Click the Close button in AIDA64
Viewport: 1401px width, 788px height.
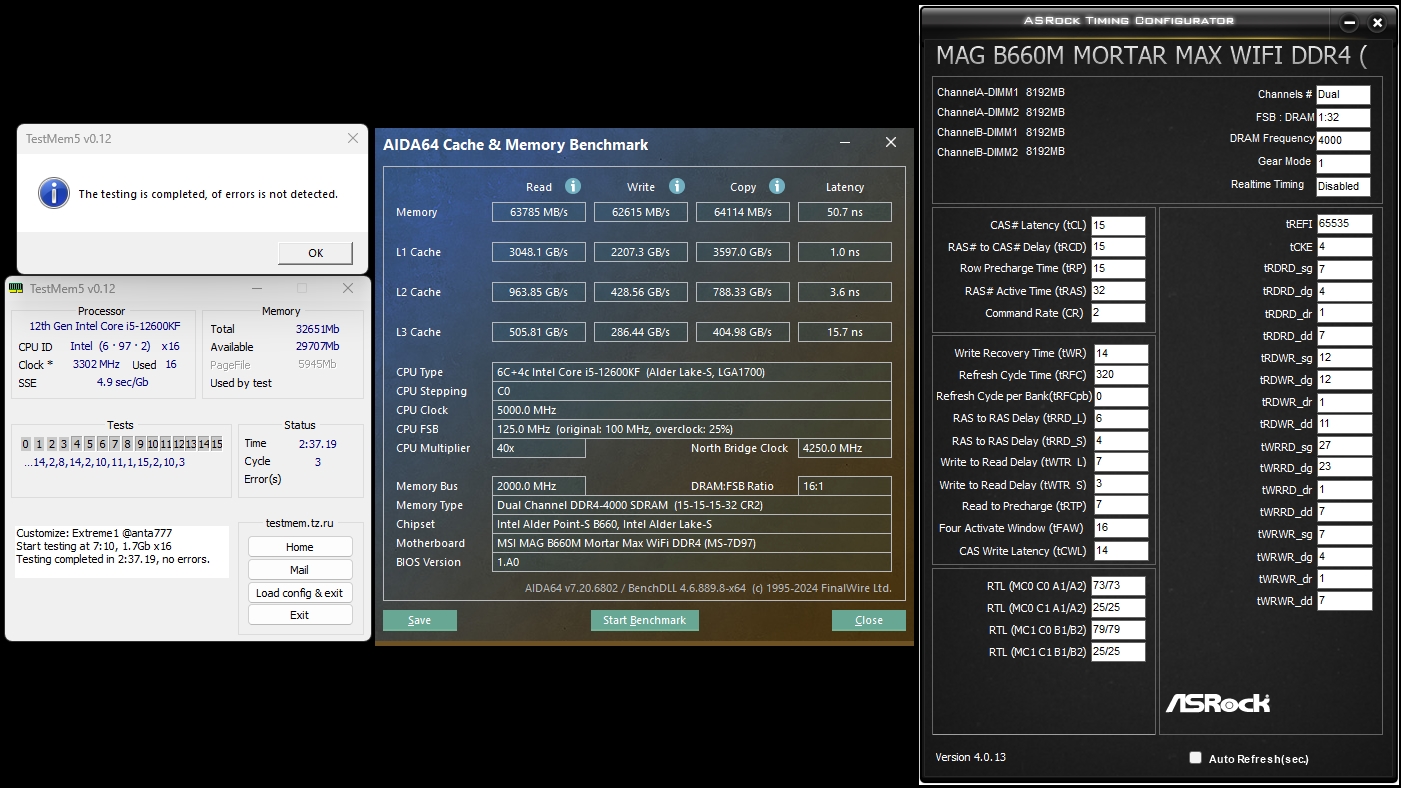[869, 620]
